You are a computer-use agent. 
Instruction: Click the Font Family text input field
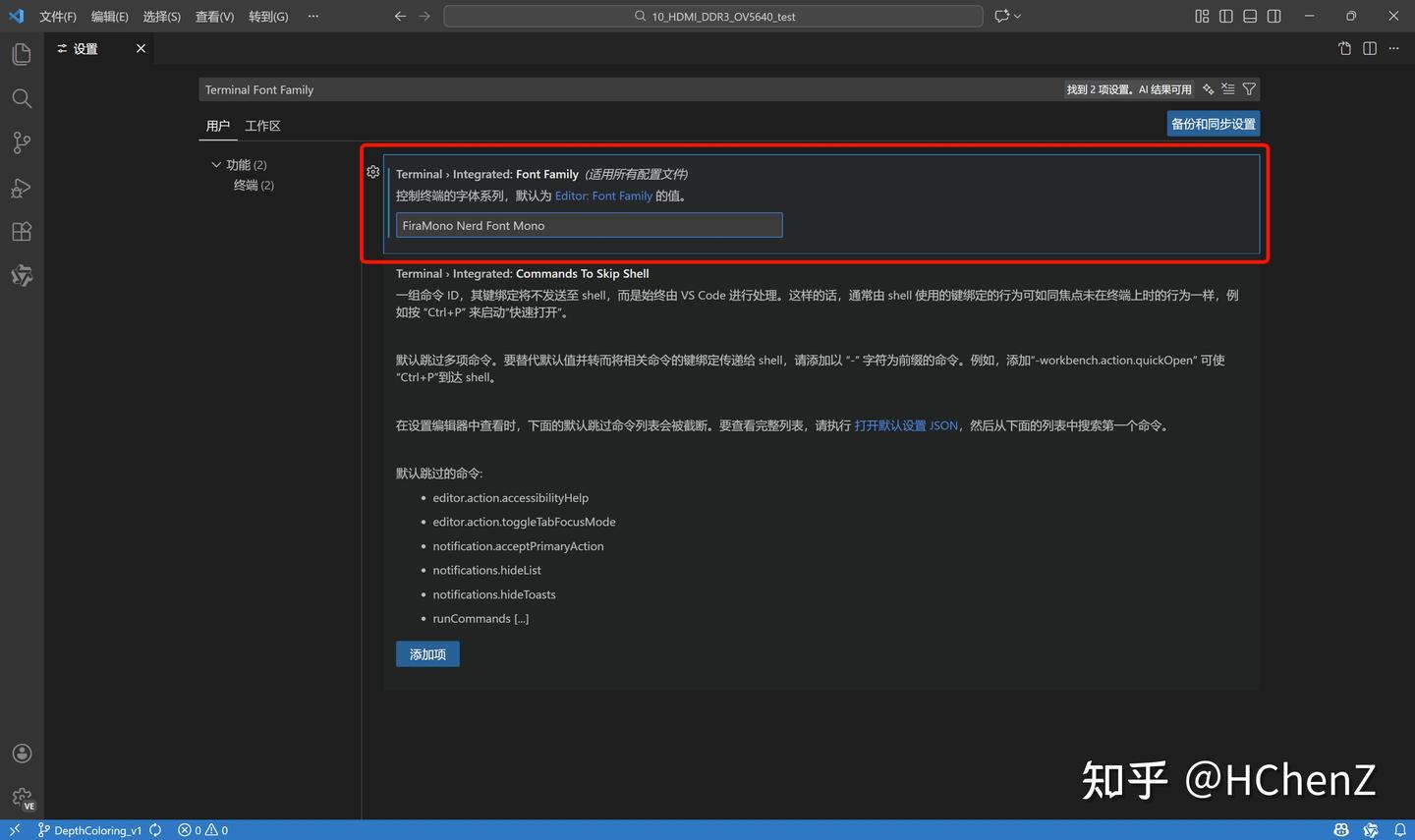tap(590, 226)
